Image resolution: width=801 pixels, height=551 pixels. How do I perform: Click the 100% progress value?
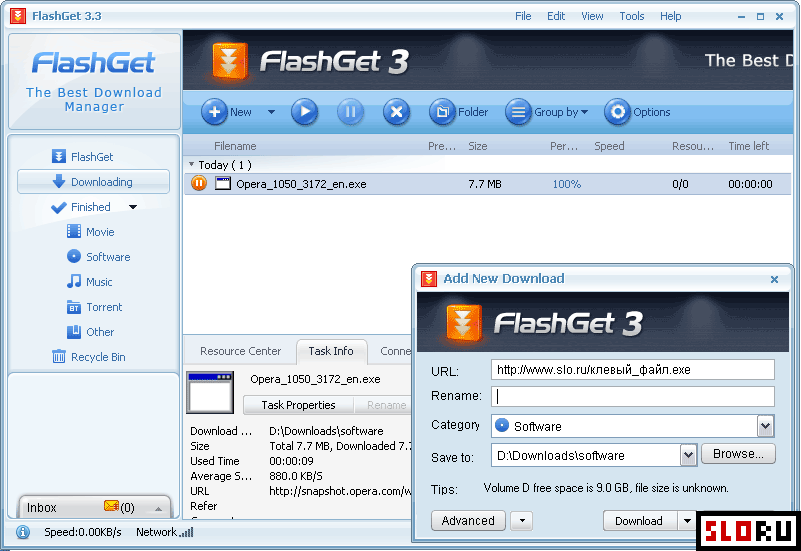click(567, 184)
